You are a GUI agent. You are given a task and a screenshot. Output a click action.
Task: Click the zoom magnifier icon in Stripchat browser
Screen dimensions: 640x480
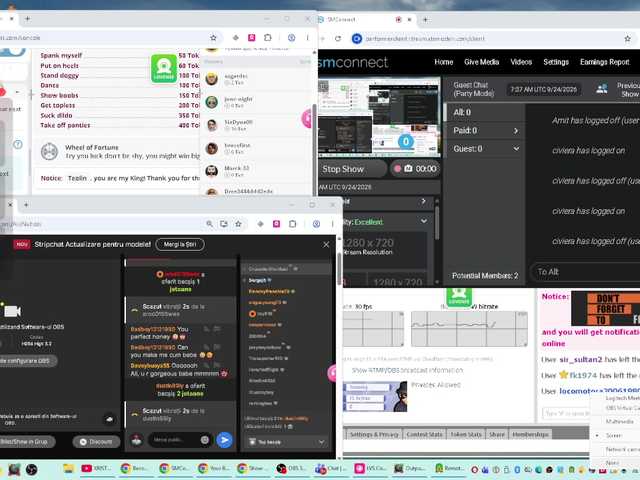pyautogui.click(x=209, y=224)
